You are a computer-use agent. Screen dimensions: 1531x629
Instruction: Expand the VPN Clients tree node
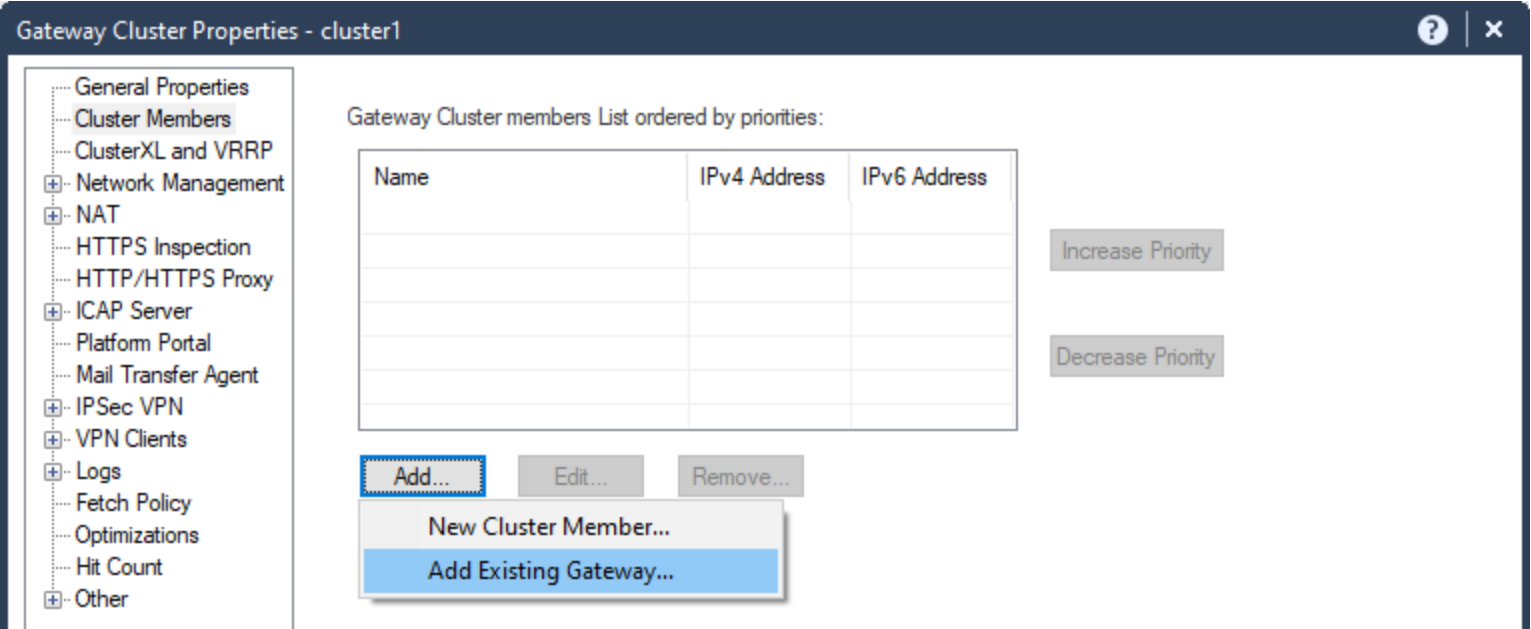[x=52, y=440]
